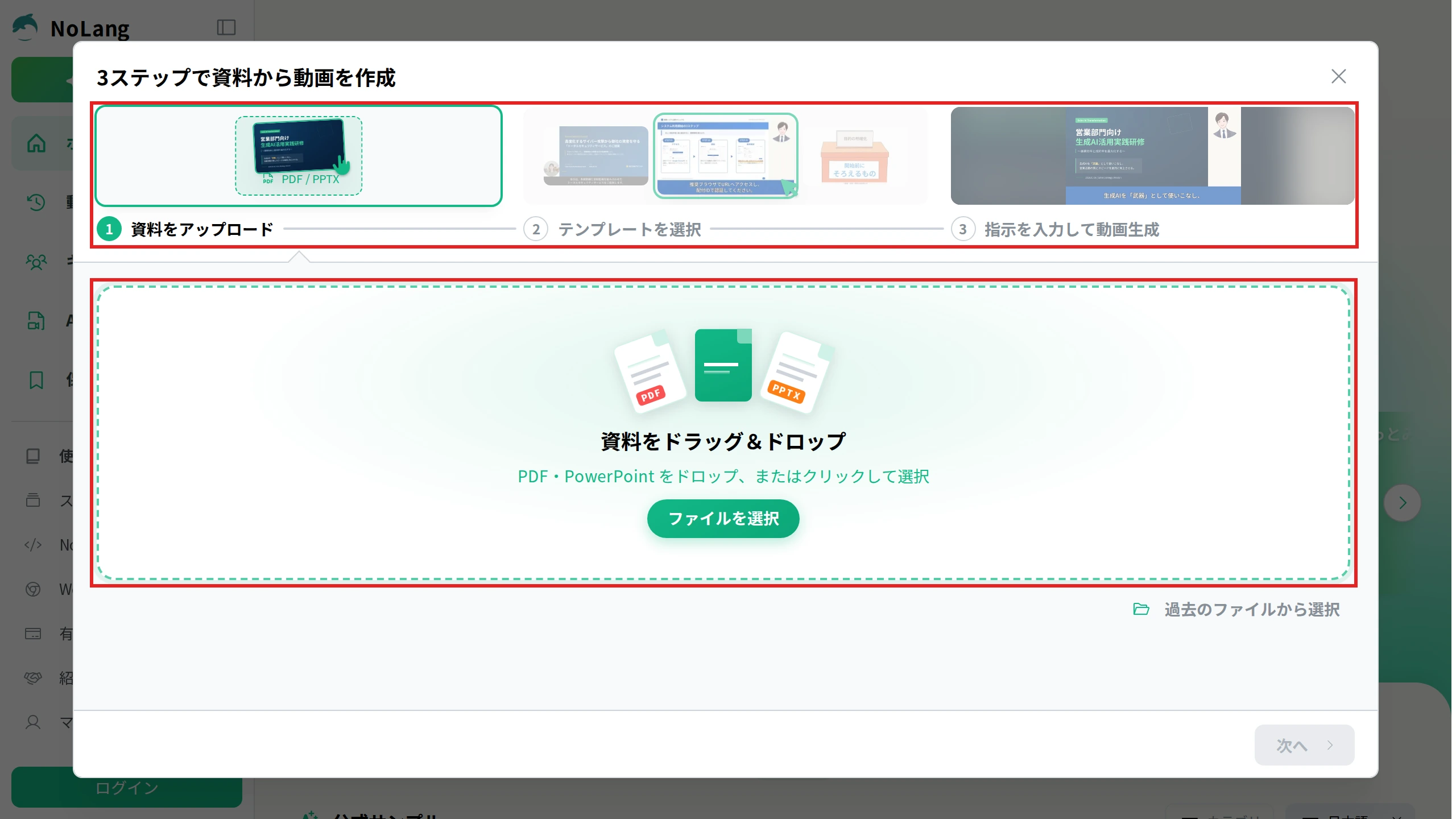Image resolution: width=1456 pixels, height=819 pixels.
Task: Click the 次へ button
Action: (x=1304, y=744)
